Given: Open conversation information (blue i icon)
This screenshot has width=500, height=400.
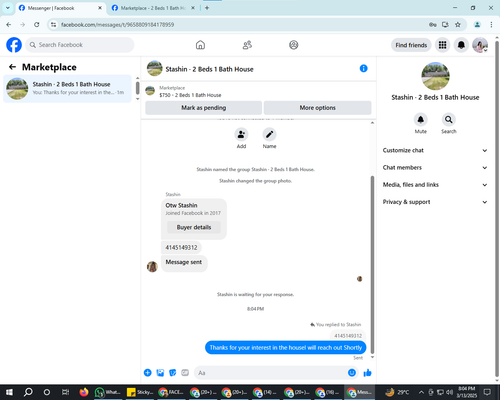Looking at the screenshot, I should coord(364,68).
